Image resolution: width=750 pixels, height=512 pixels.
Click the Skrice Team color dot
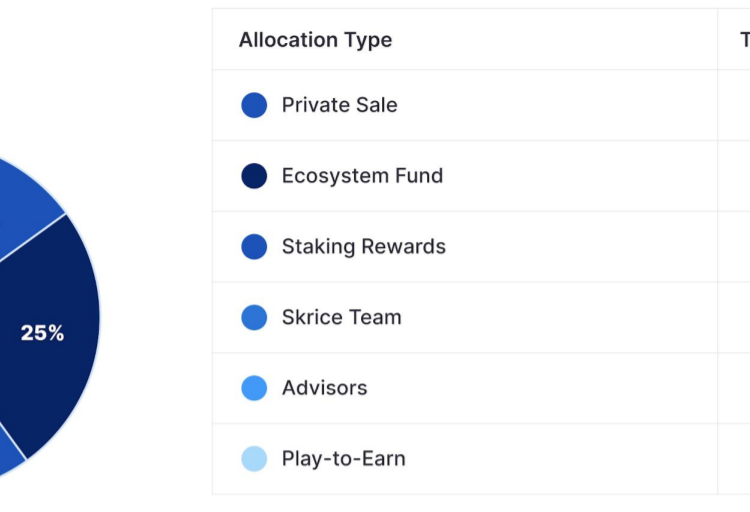(x=254, y=317)
